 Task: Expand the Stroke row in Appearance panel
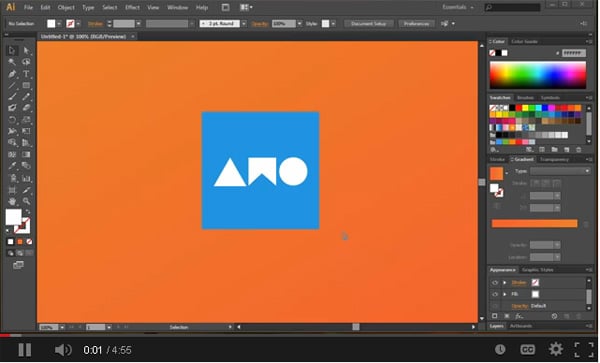click(x=504, y=283)
